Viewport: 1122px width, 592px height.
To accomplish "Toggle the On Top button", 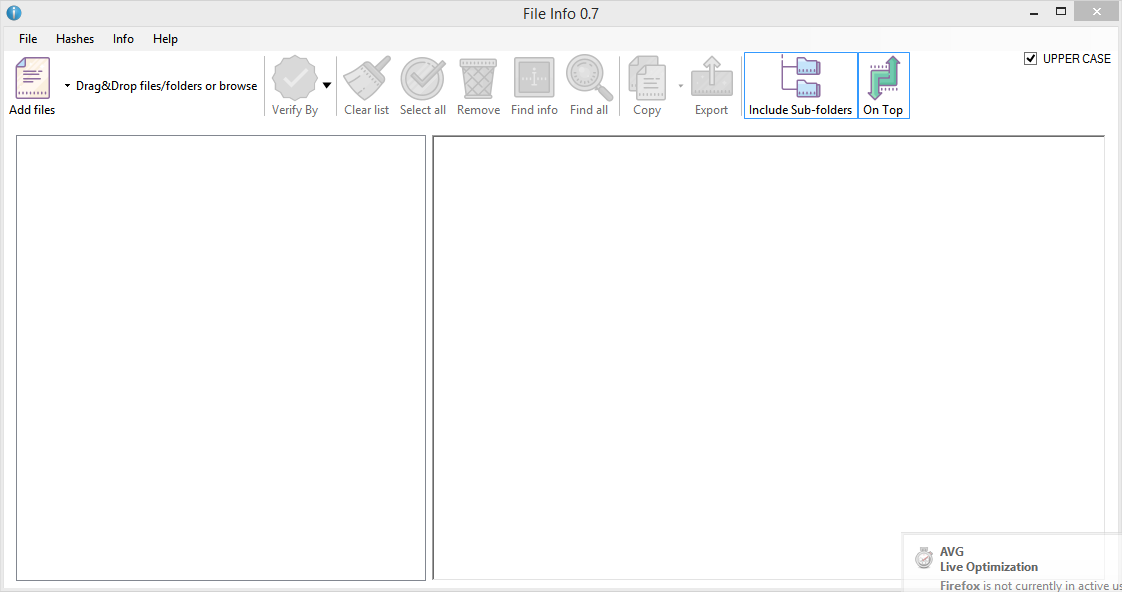I will tap(883, 85).
